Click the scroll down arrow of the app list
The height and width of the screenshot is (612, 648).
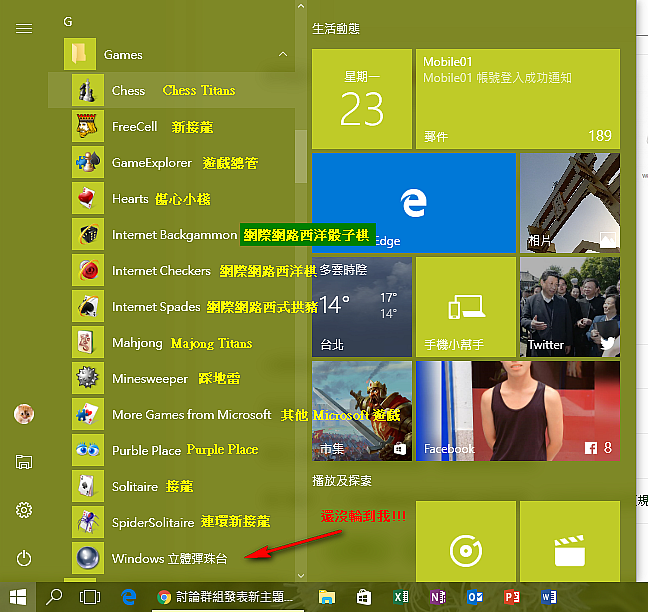click(301, 576)
